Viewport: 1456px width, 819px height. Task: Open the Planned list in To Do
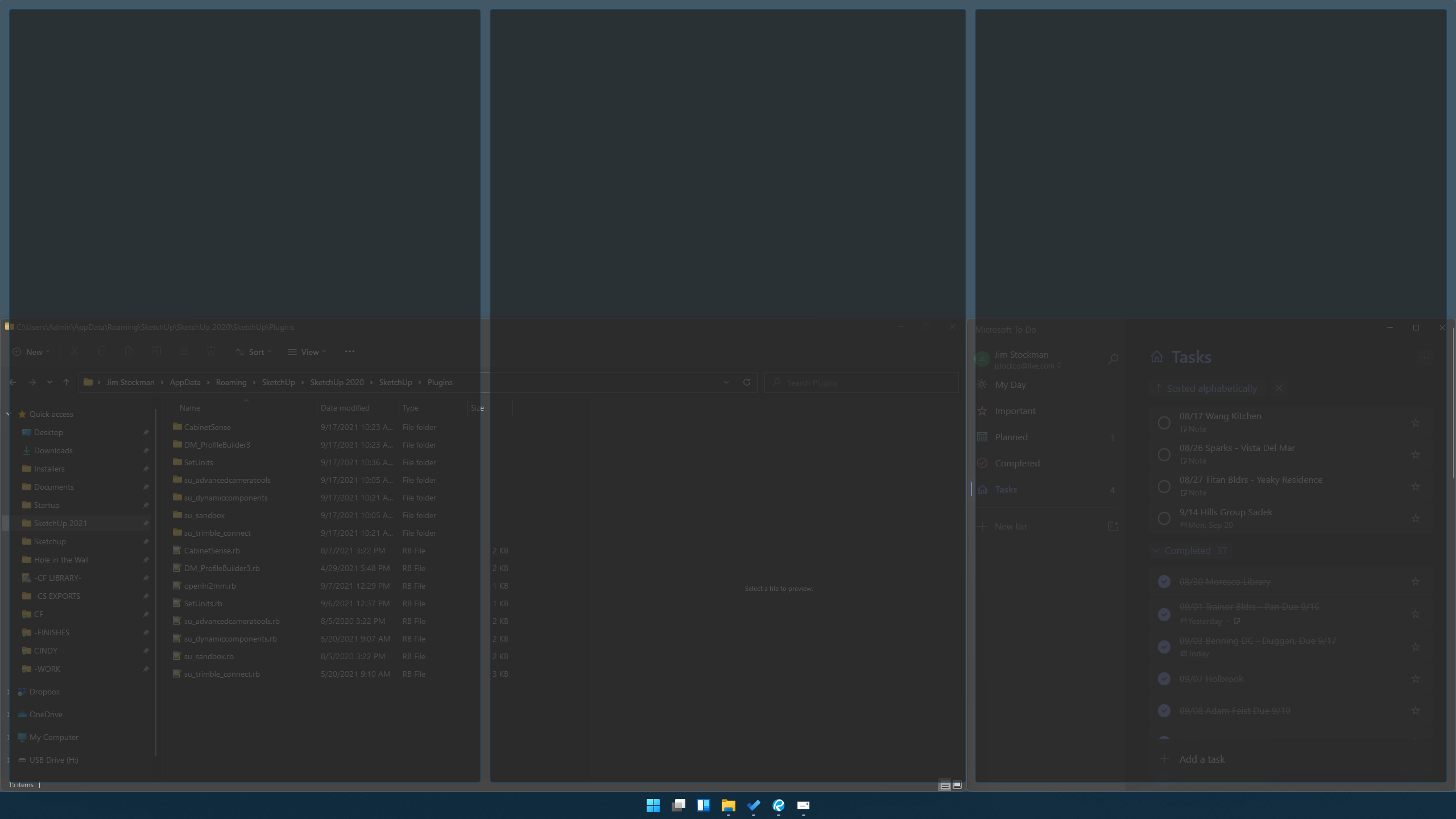[x=1011, y=437]
